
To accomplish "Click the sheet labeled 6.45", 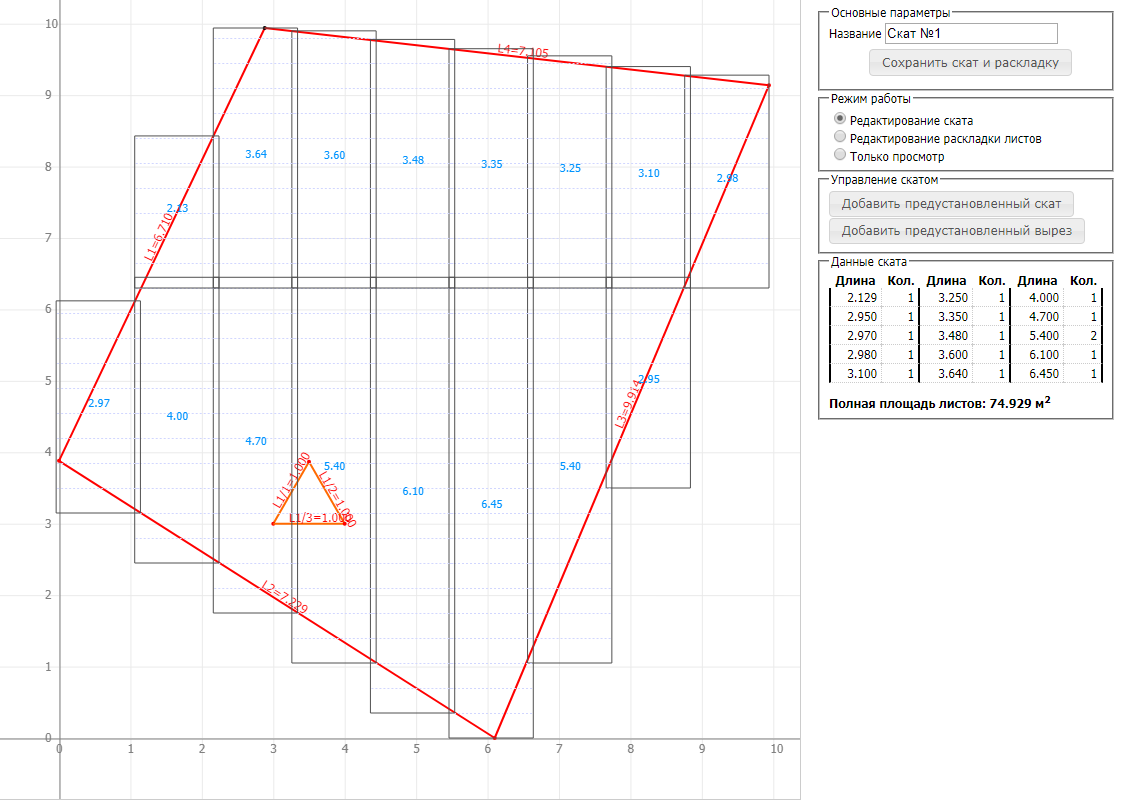I will pyautogui.click(x=491, y=505).
